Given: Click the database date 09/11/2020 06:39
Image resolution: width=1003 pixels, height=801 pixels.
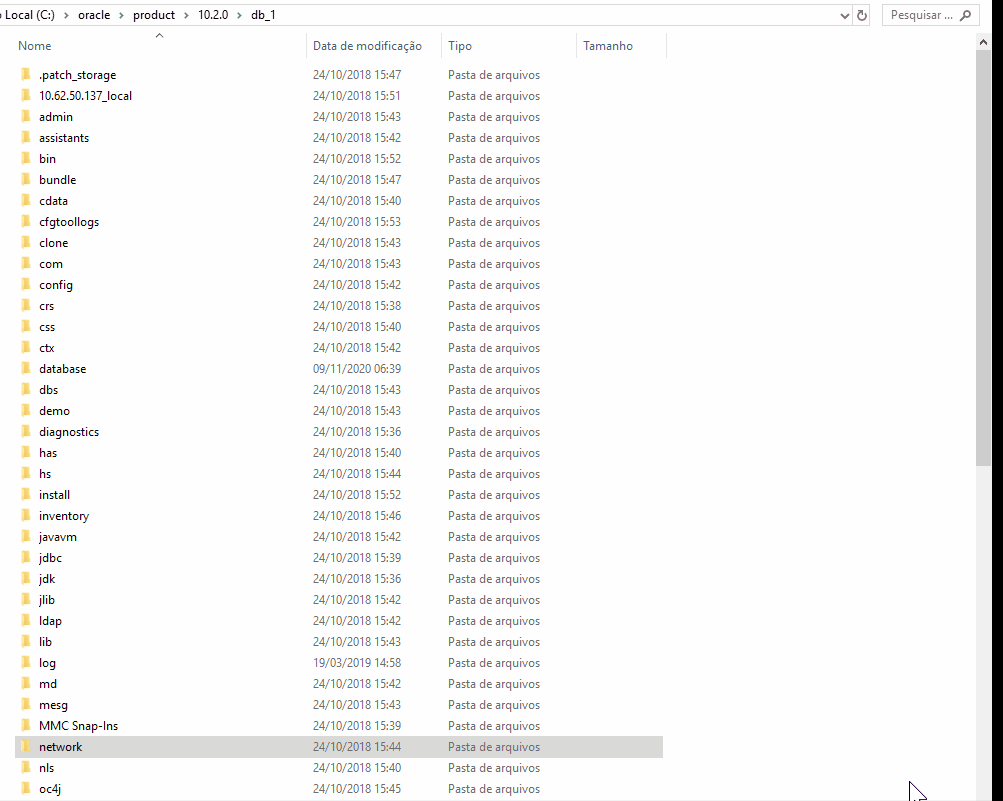Looking at the screenshot, I should pos(357,369).
